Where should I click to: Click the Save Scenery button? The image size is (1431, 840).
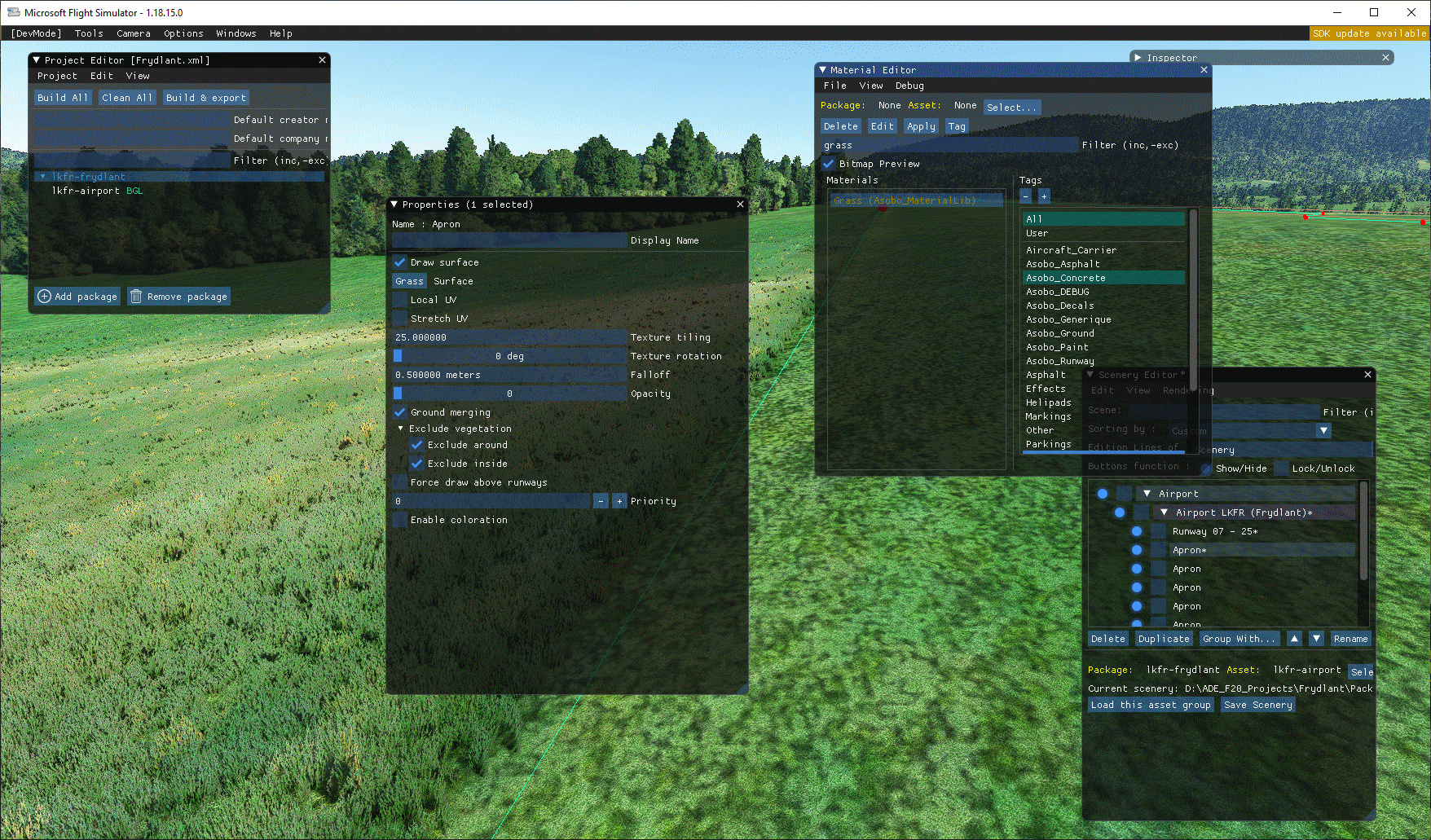click(1257, 705)
